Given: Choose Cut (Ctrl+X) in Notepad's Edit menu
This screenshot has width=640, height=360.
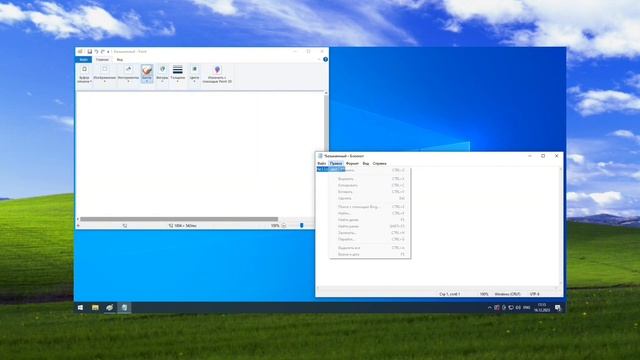Looking at the screenshot, I should pos(370,179).
